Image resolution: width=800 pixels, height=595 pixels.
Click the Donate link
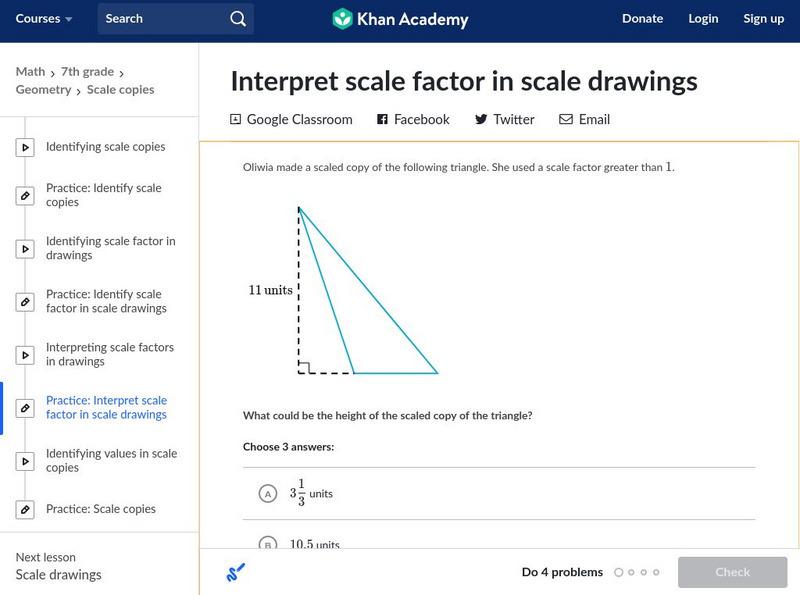[642, 18]
